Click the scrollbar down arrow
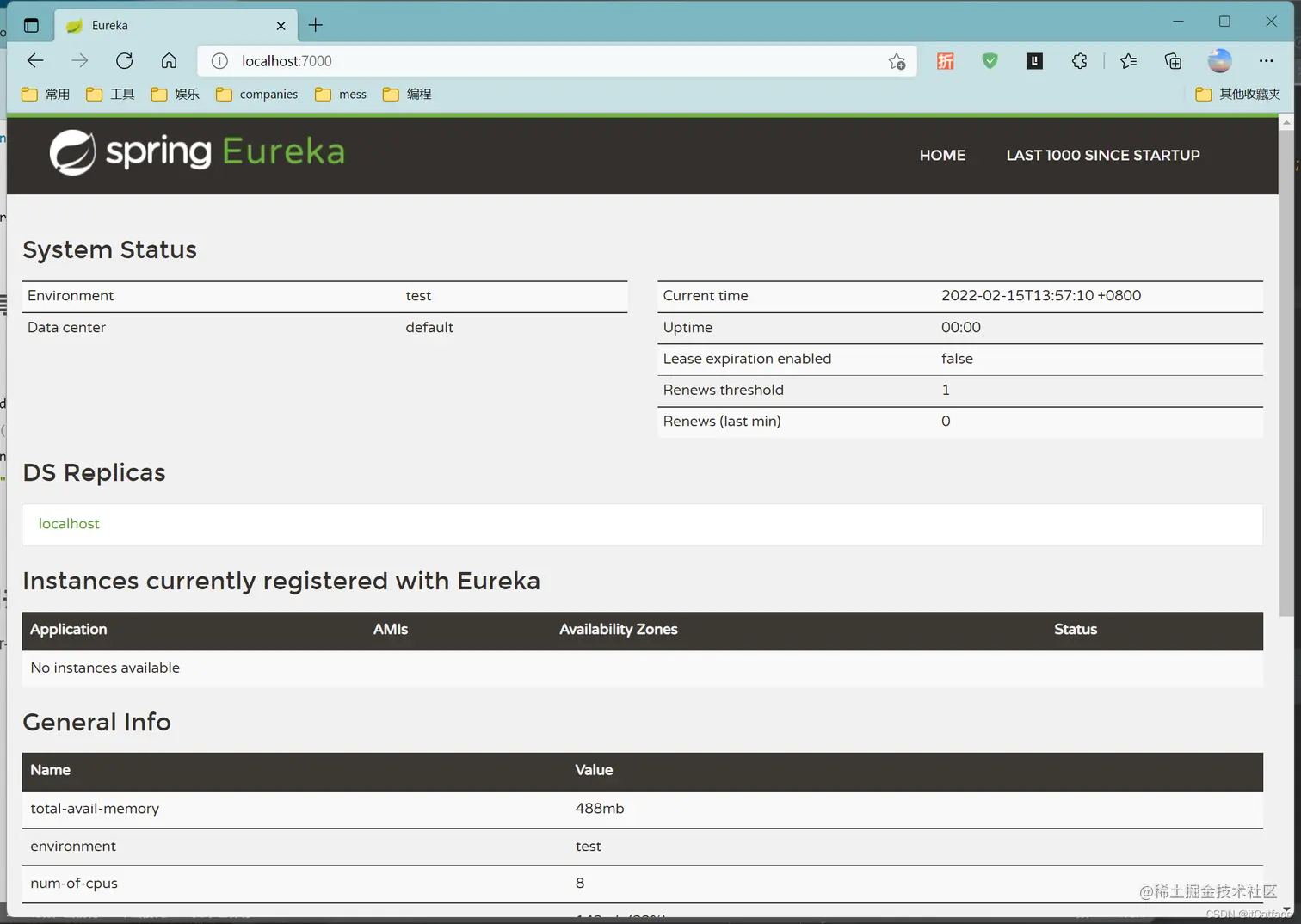 click(1286, 909)
